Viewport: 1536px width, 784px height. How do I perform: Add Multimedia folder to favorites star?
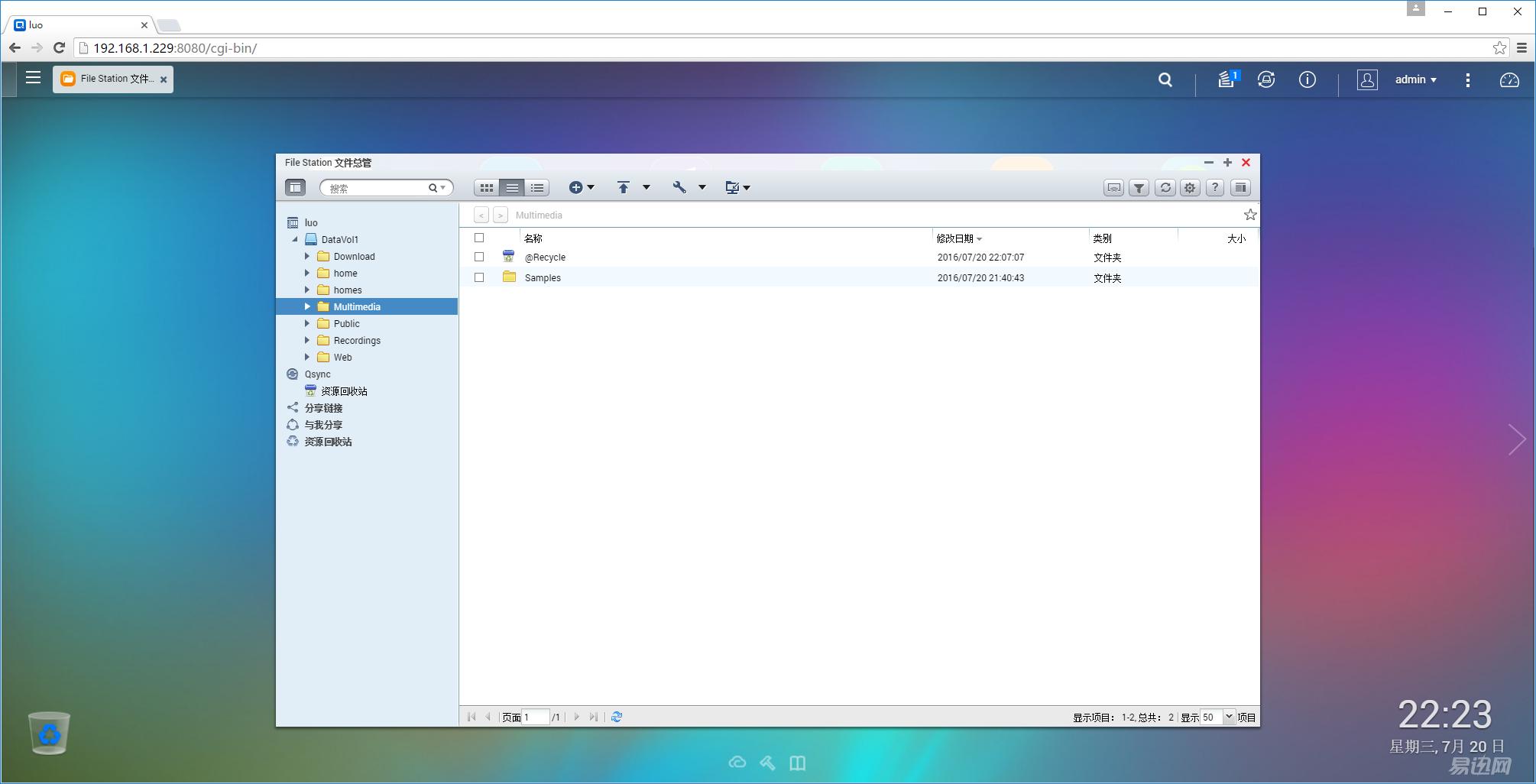pos(1249,215)
